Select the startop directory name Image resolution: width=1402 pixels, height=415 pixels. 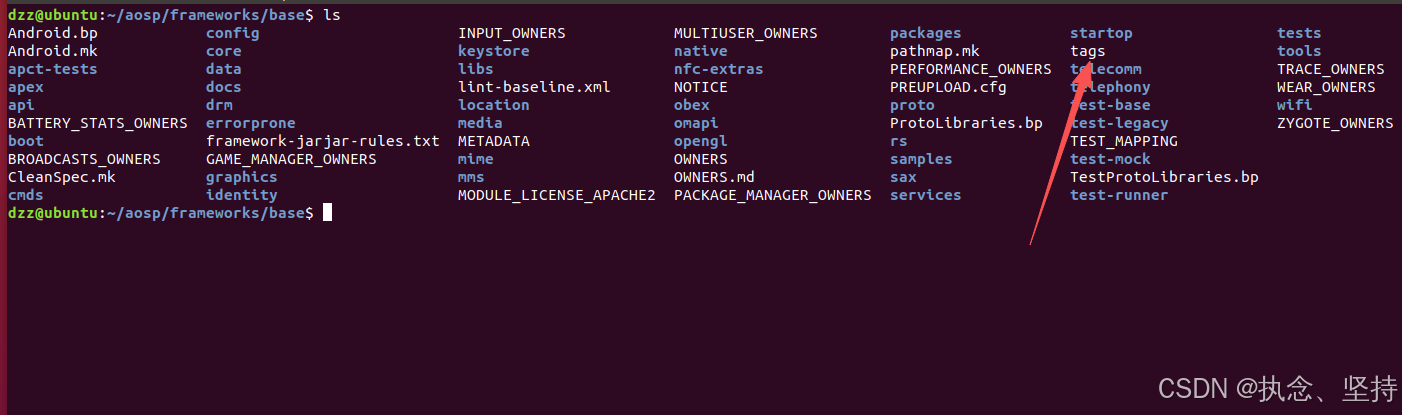(1101, 33)
